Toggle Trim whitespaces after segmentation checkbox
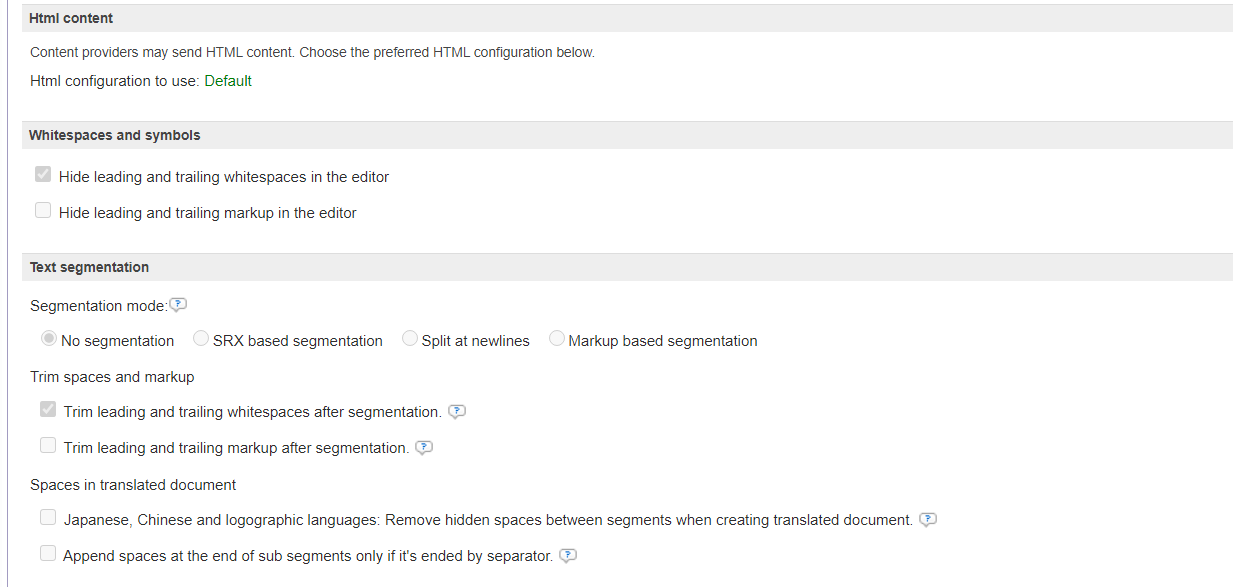The height and width of the screenshot is (587, 1233). coord(48,410)
